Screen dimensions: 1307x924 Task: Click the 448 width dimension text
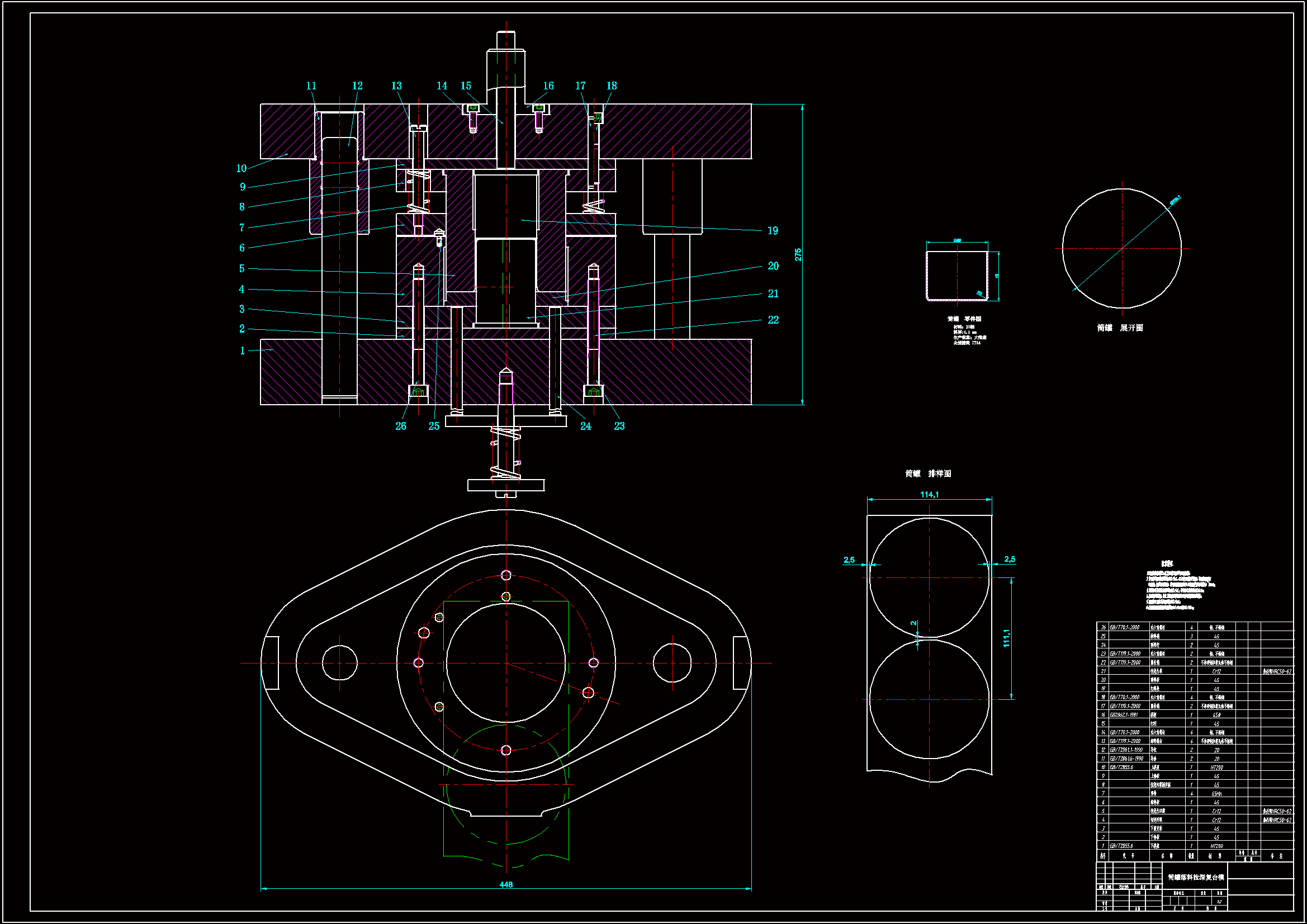(505, 884)
